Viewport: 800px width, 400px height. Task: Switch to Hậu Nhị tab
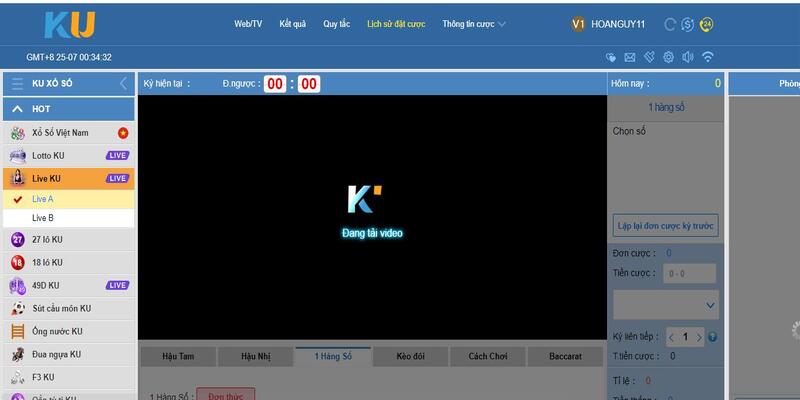coord(256,357)
